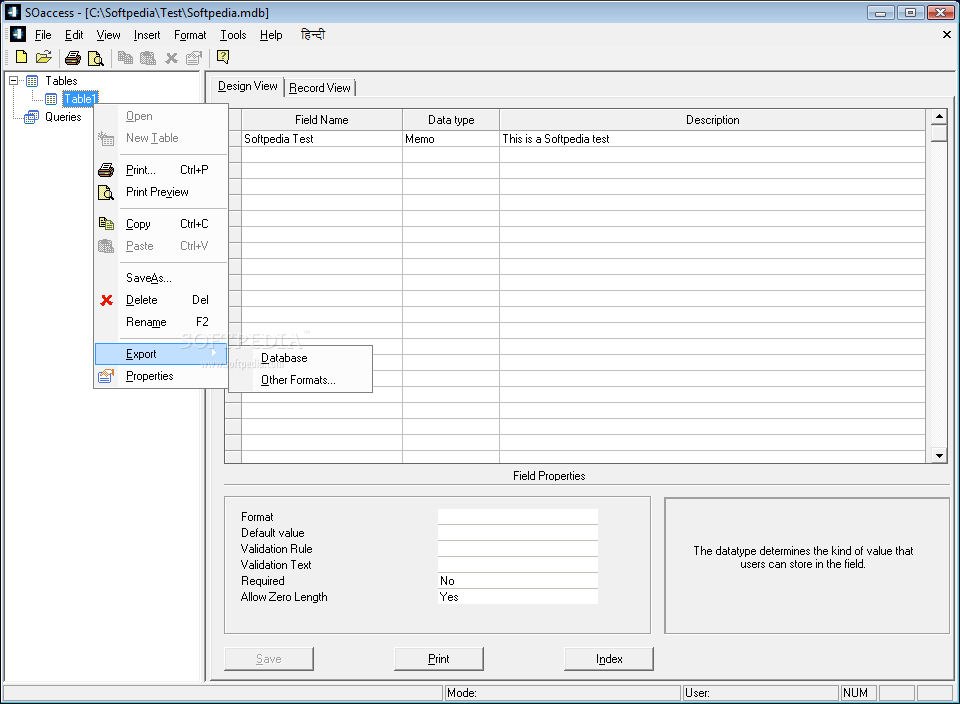
Task: Click the Required field showing No
Action: click(x=518, y=580)
